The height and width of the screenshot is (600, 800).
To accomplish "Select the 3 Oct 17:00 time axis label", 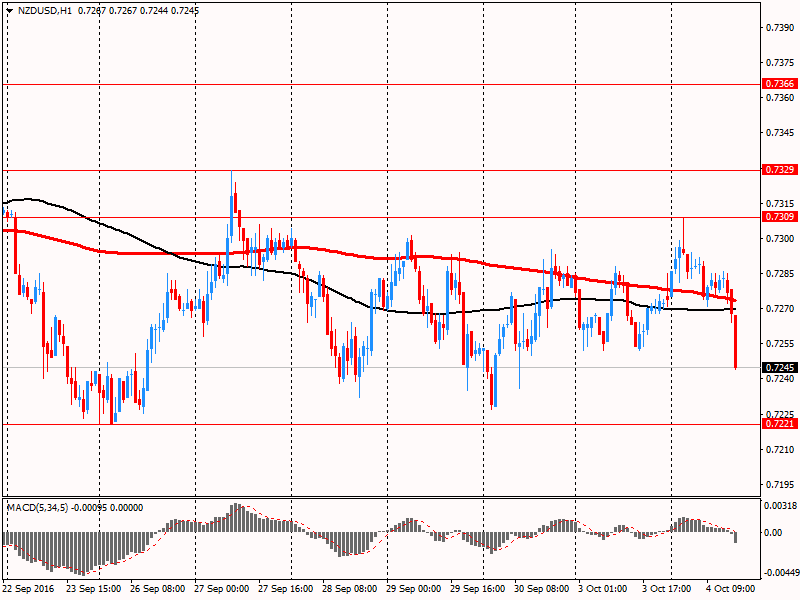I will [x=667, y=589].
